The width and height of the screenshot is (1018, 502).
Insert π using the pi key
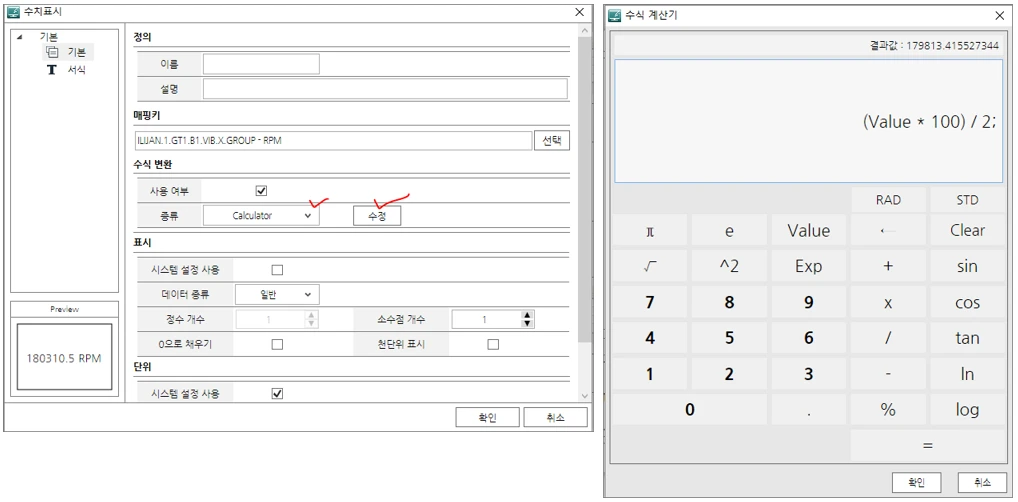tap(650, 231)
